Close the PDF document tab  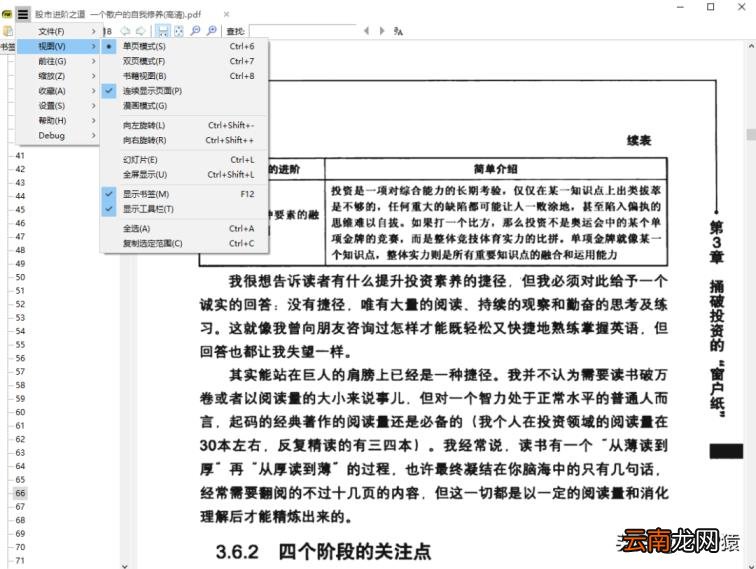226,14
